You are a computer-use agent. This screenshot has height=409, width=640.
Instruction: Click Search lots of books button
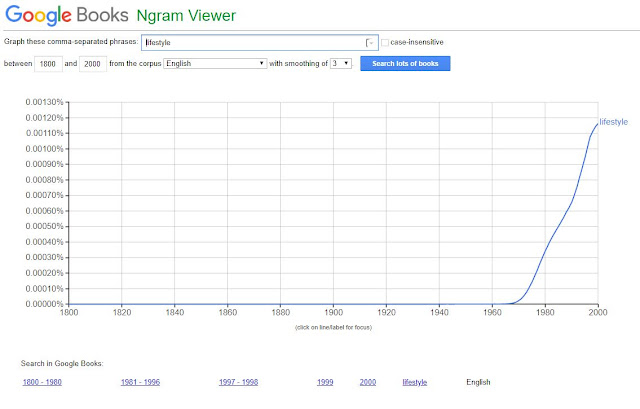click(405, 64)
